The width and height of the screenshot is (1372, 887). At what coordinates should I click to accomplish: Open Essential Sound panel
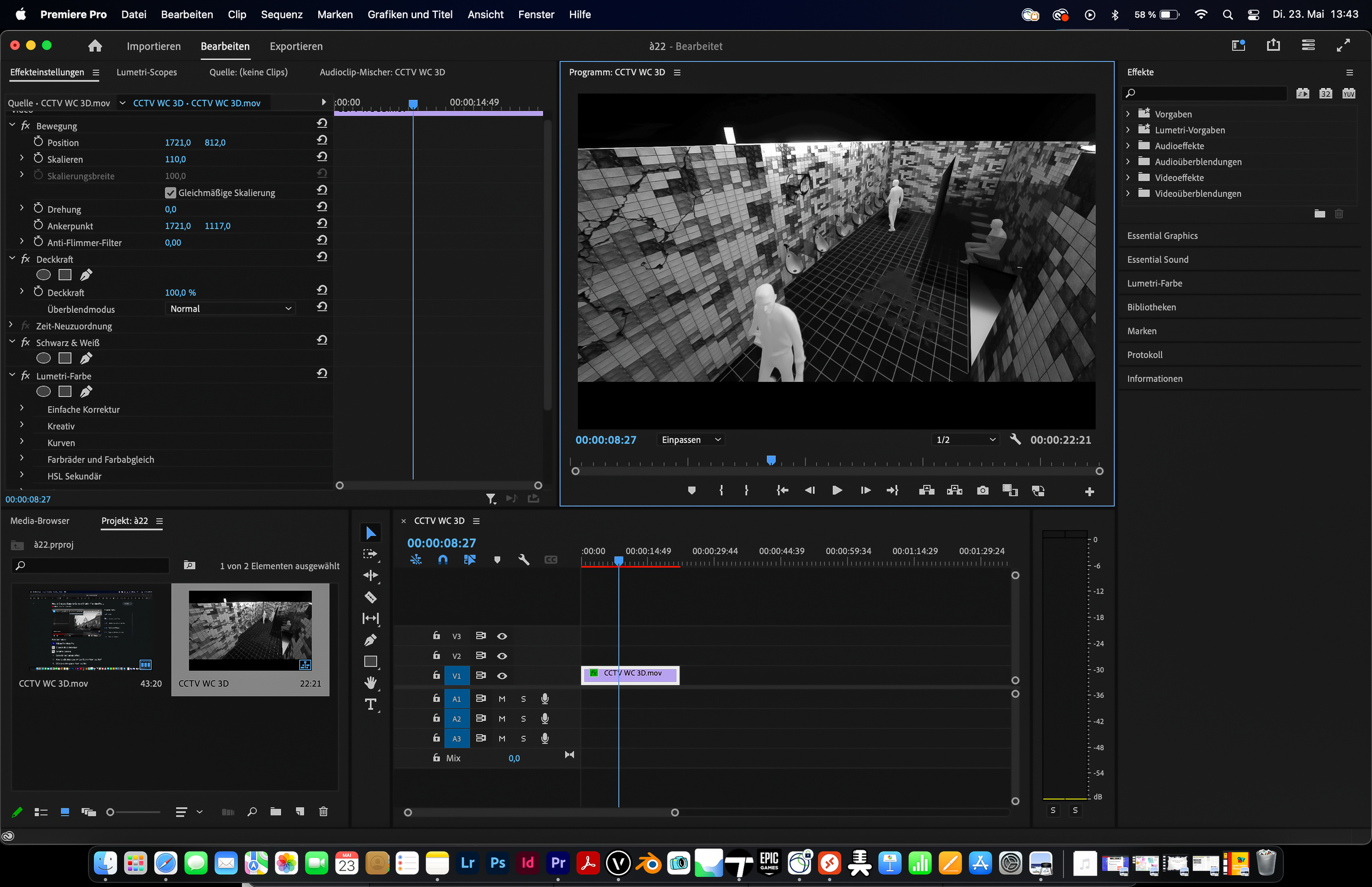click(1157, 259)
